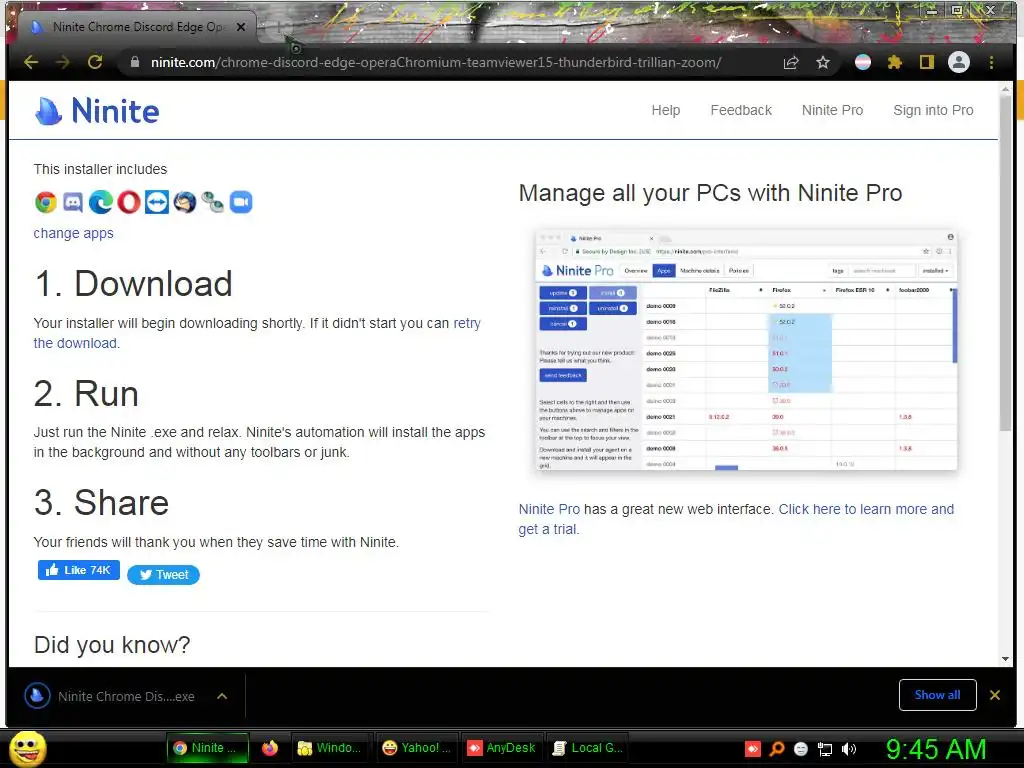Viewport: 1024px width, 768px height.
Task: Click the Thunderbird app icon
Action: [185, 202]
